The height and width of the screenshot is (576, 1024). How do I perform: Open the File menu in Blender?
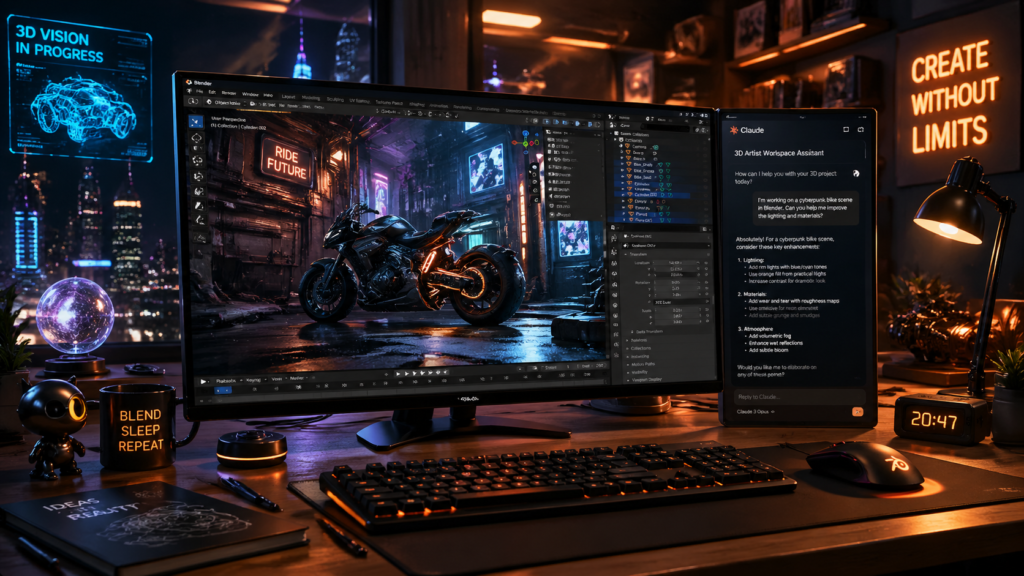click(x=199, y=91)
